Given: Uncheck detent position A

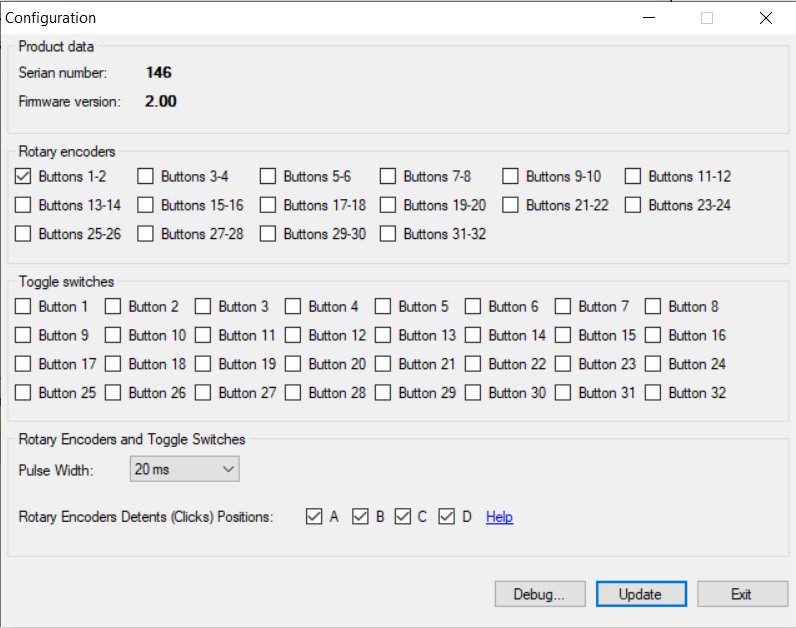Looking at the screenshot, I should click(314, 517).
